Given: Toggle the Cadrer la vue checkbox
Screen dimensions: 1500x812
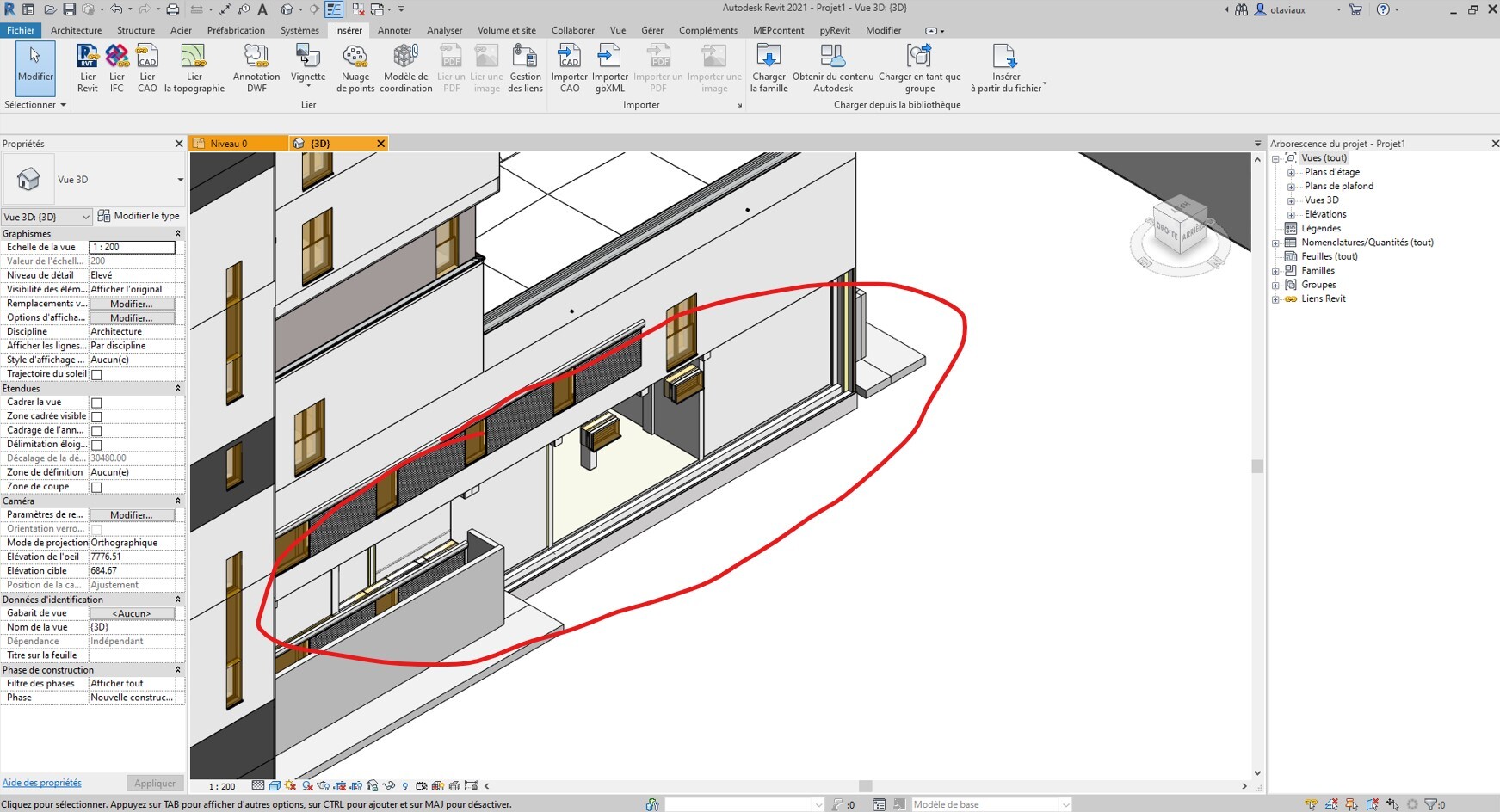Looking at the screenshot, I should [96, 403].
